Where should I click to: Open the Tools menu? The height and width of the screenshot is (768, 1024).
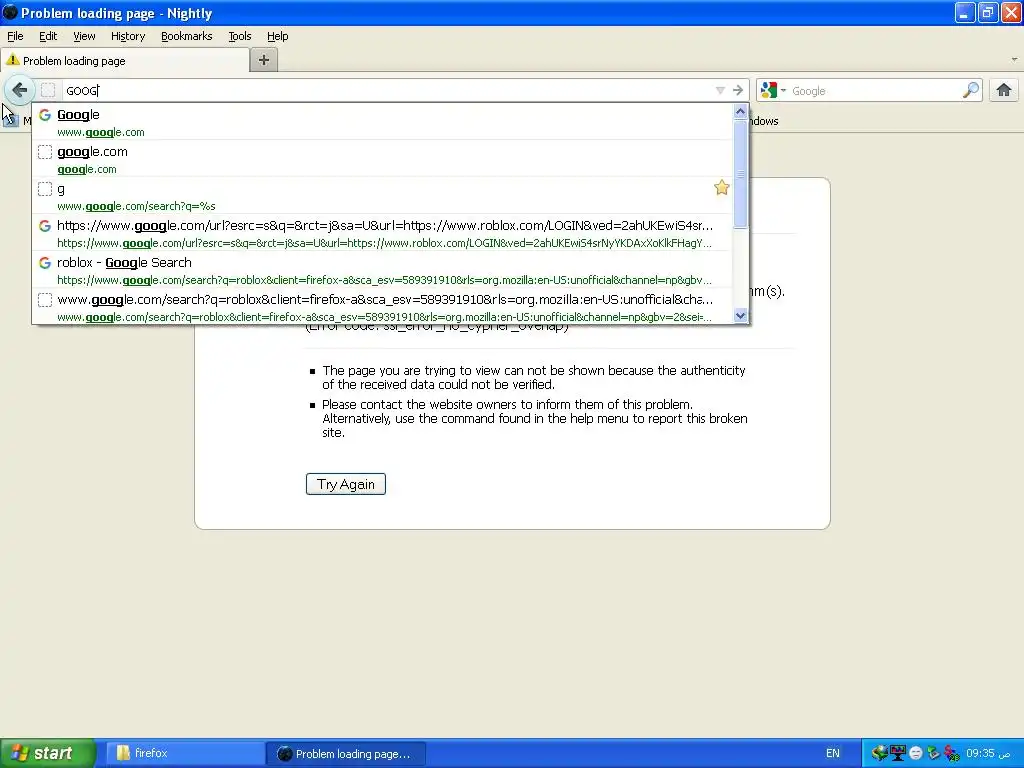(x=240, y=36)
